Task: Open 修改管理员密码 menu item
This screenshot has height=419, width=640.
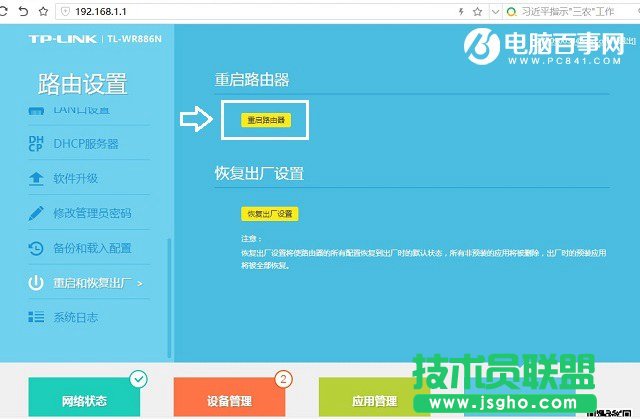Action: [x=93, y=213]
